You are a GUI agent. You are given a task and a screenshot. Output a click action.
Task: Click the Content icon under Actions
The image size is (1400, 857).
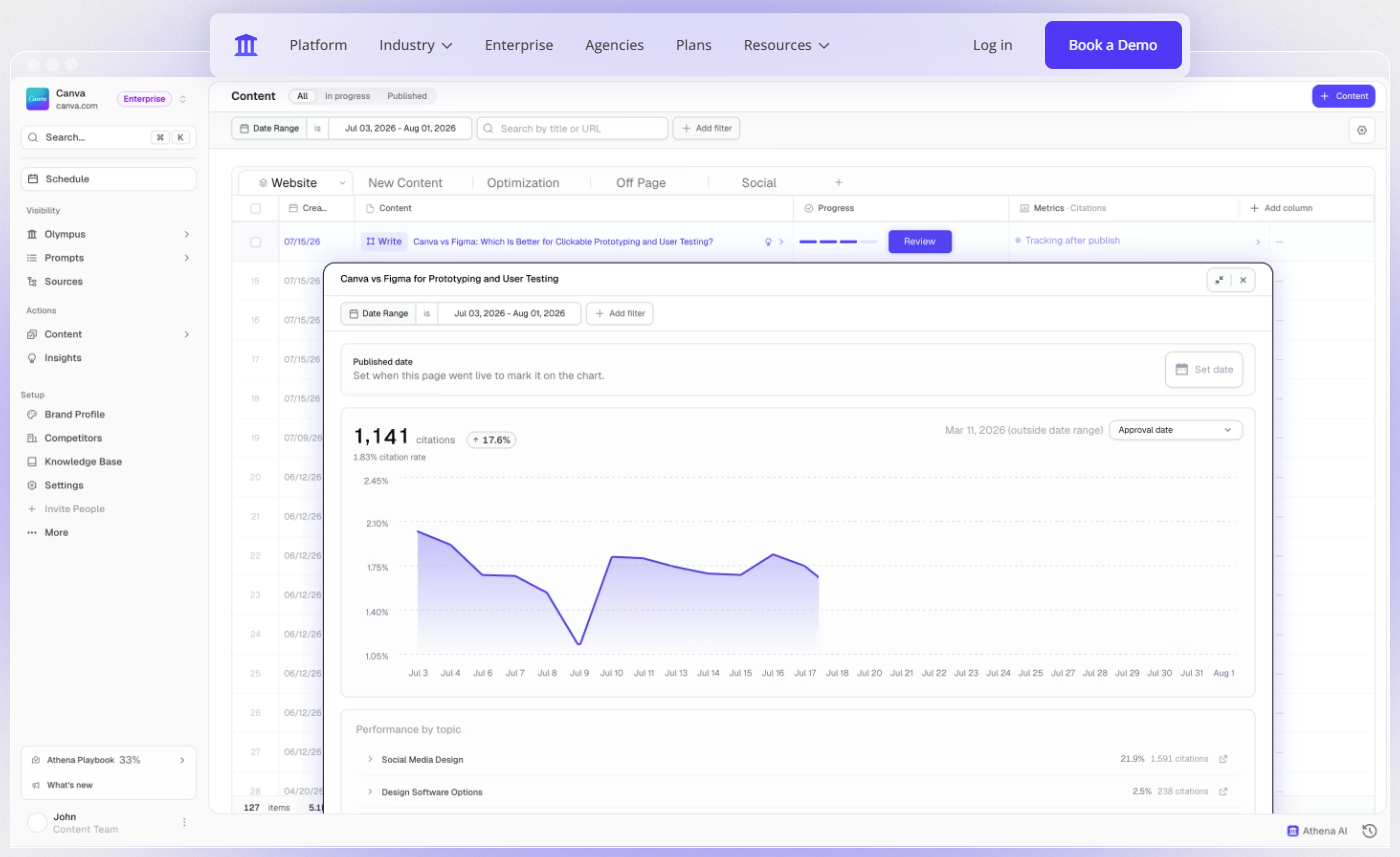(x=32, y=334)
